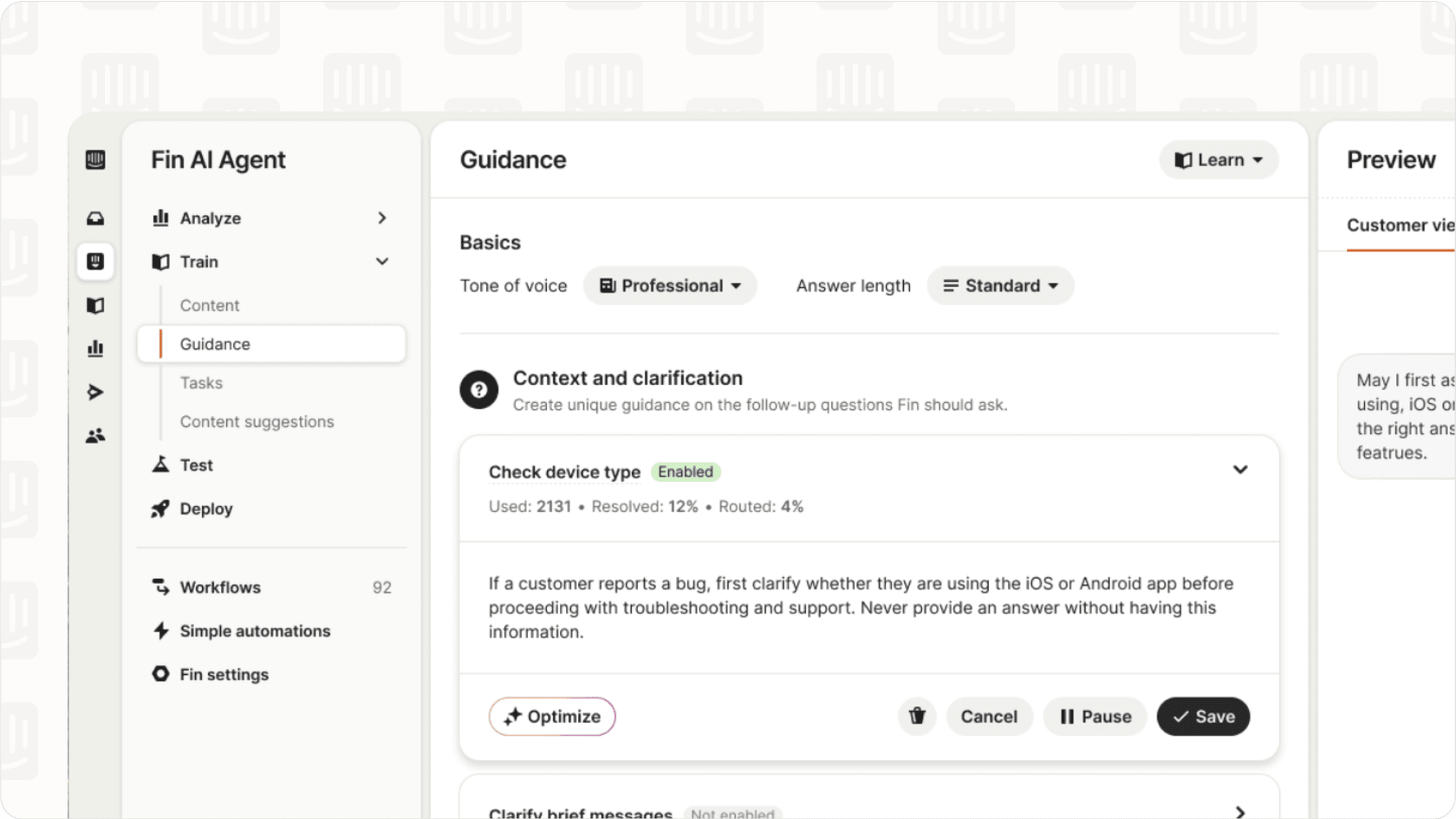Click into the guidance text field
Viewport: 1456px width, 819px height.
pos(869,608)
